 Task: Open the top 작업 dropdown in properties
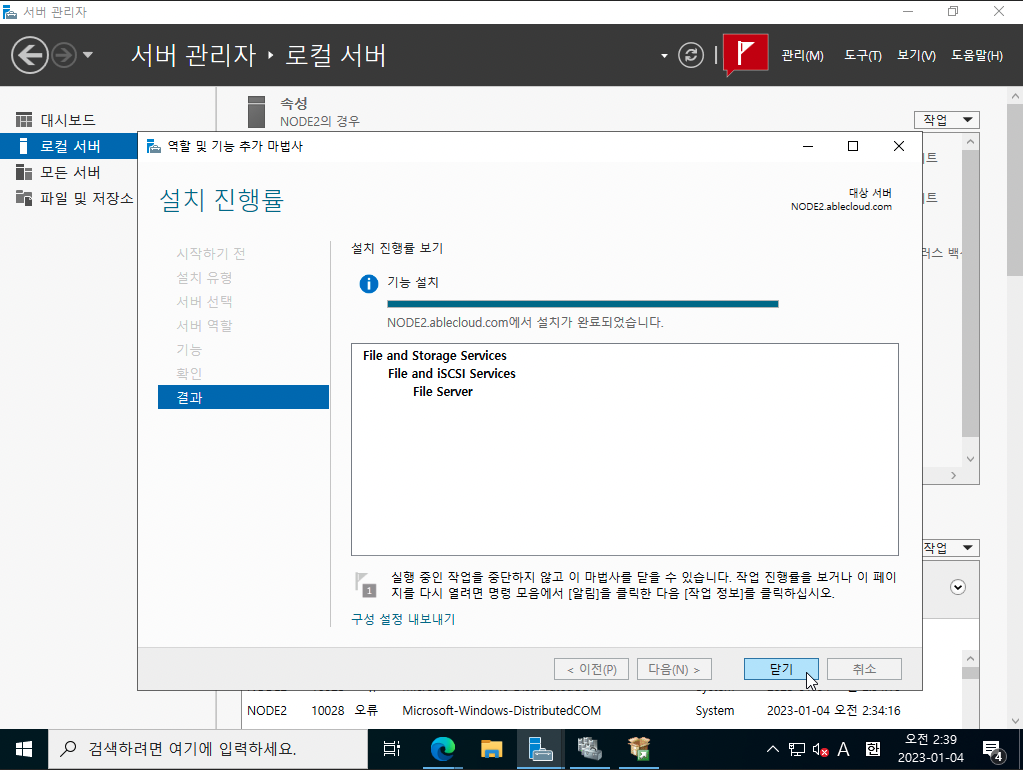pos(947,119)
